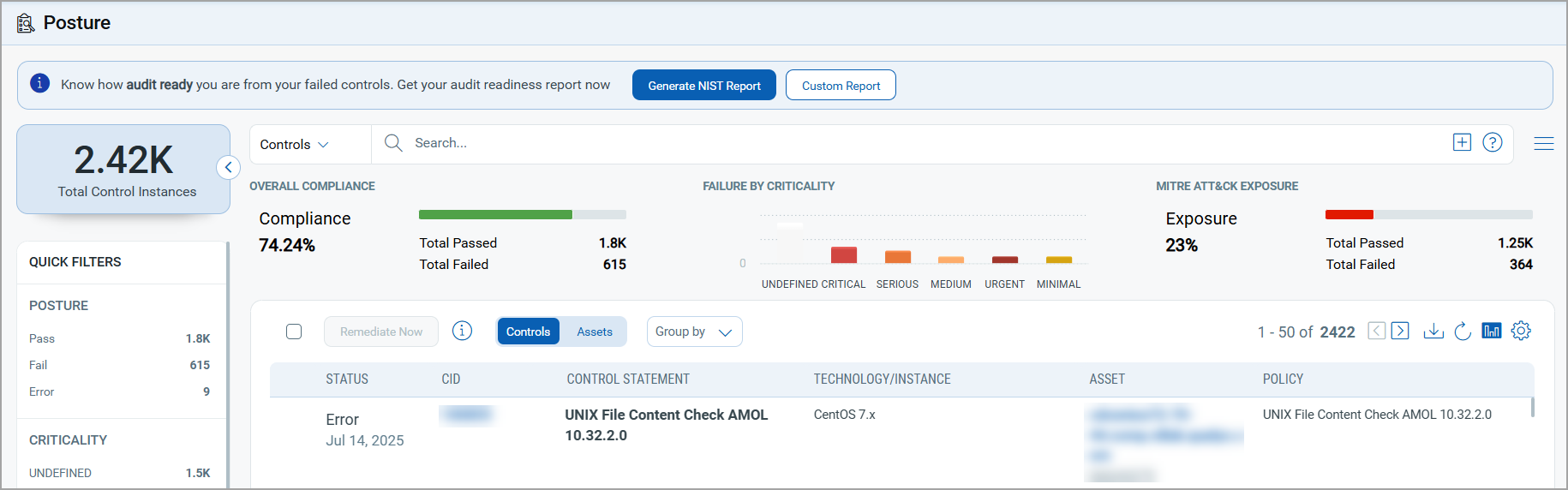Screen dimensions: 1568x490
Task: Click the MINIMAL yellow bar in chart
Action: [1059, 260]
